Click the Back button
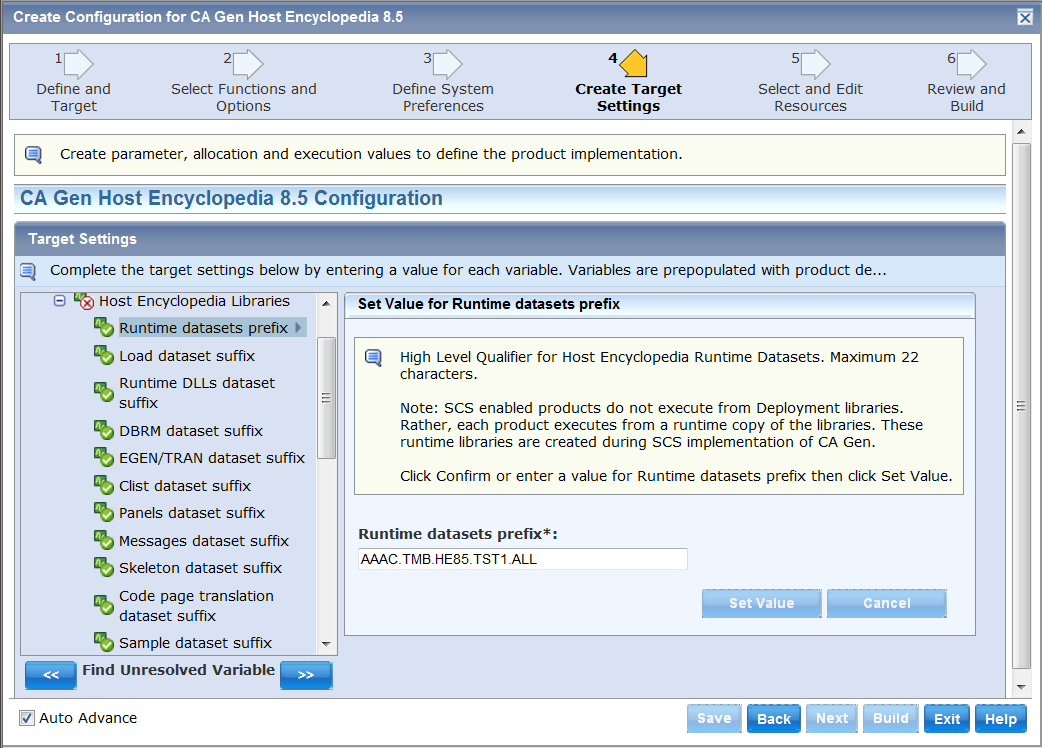The width and height of the screenshot is (1042, 748). coord(774,719)
